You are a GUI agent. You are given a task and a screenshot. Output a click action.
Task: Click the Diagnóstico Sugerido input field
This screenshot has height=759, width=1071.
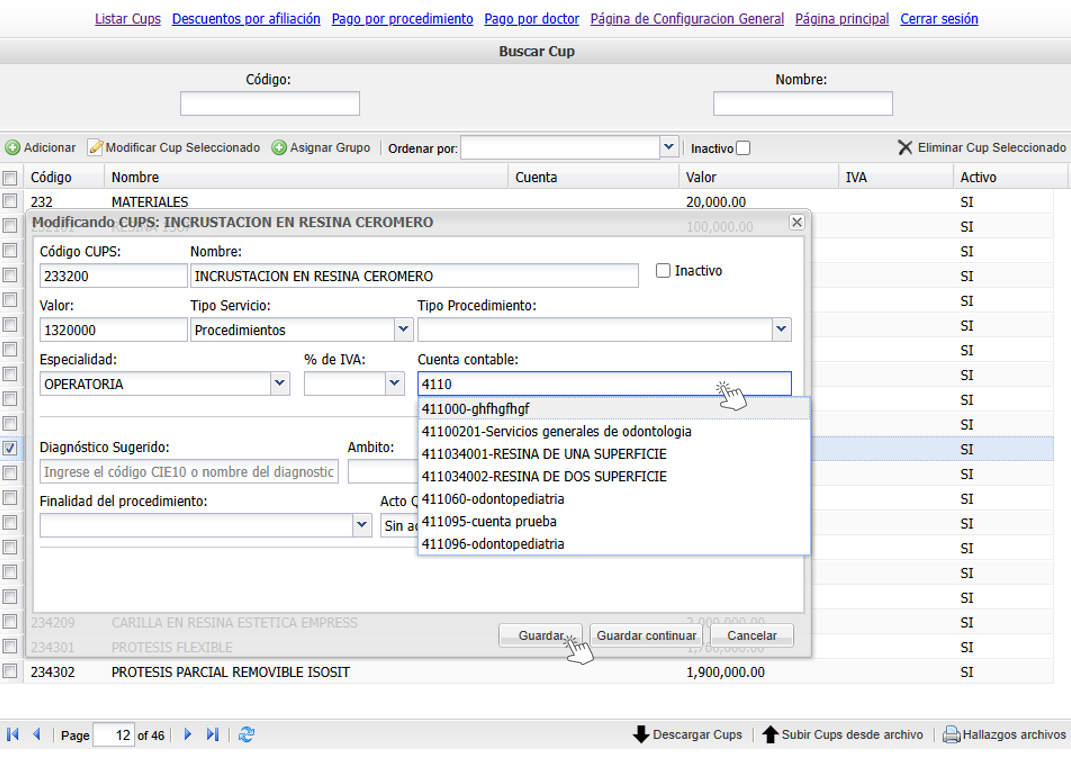click(189, 472)
